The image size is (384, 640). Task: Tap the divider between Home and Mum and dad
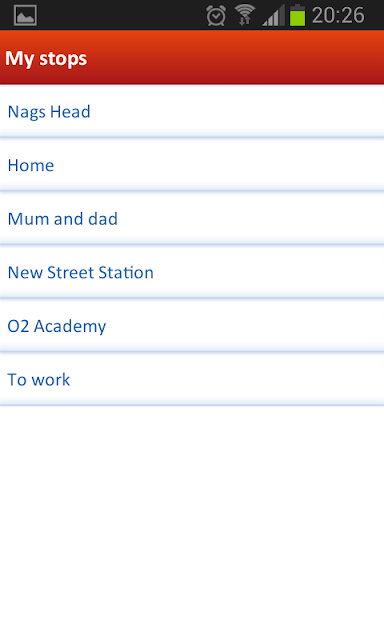pos(192,191)
